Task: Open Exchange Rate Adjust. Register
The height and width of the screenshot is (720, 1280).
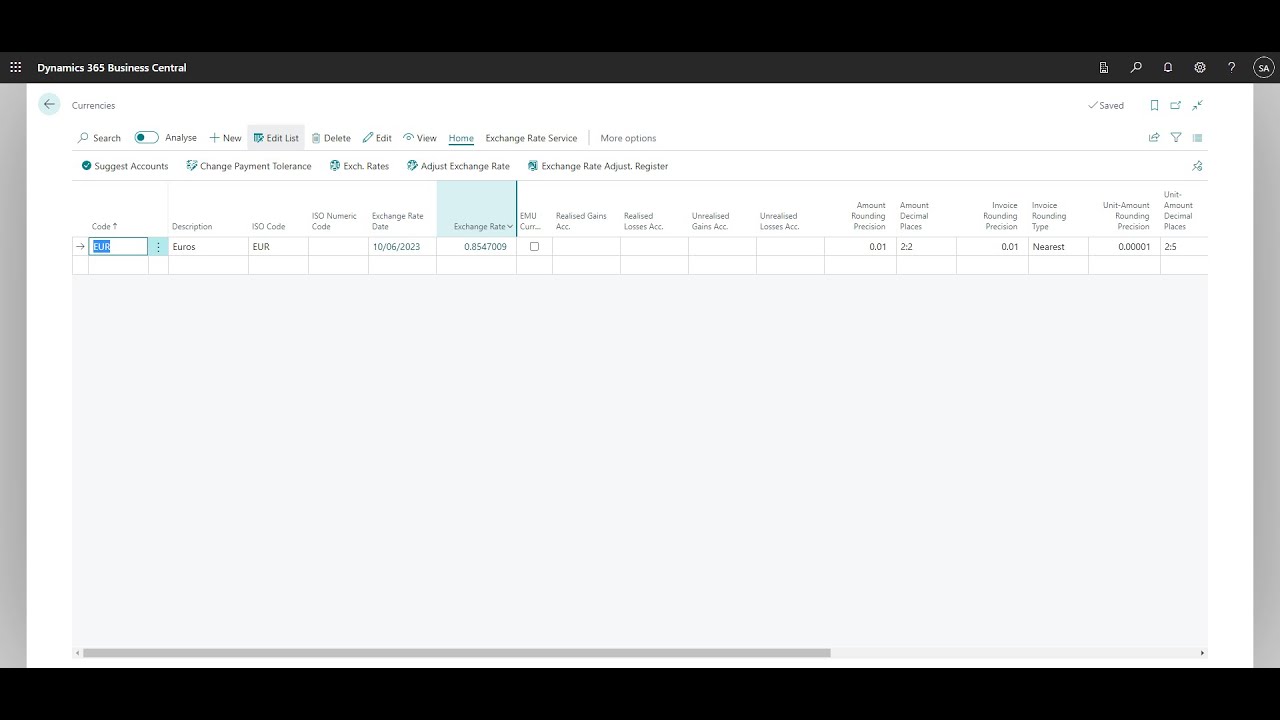Action: [598, 166]
